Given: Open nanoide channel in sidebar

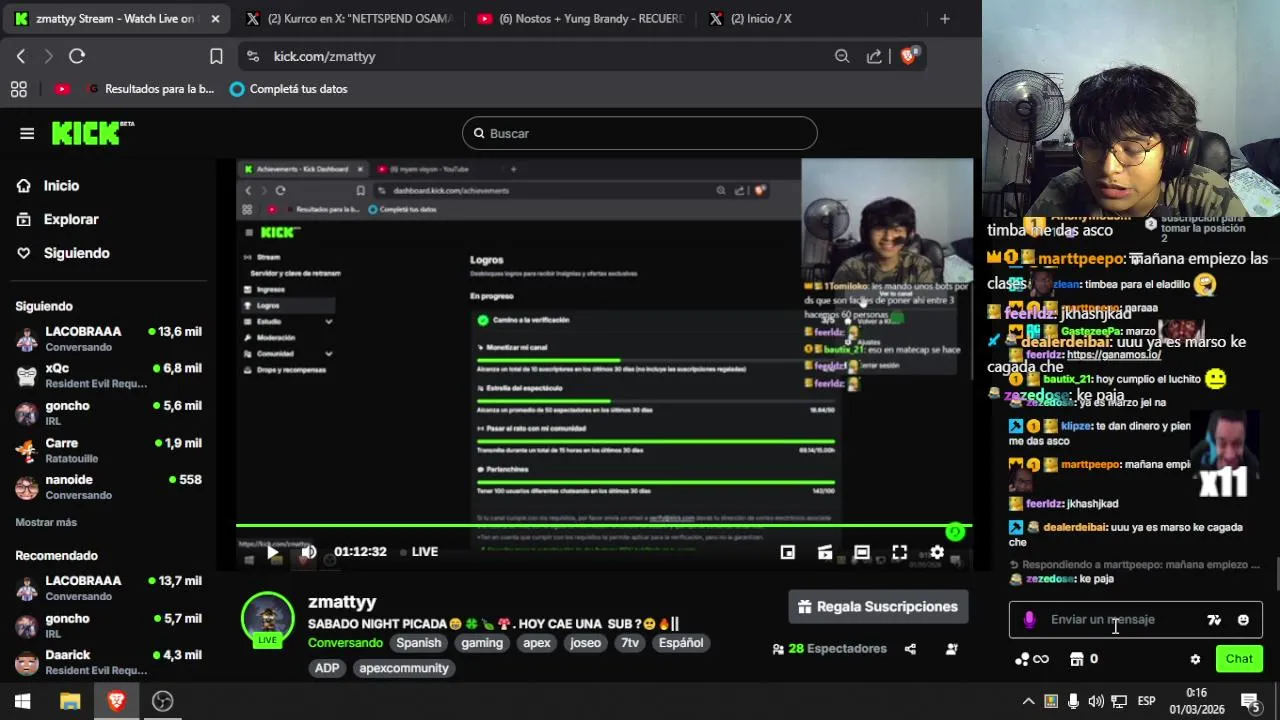Looking at the screenshot, I should coord(108,487).
